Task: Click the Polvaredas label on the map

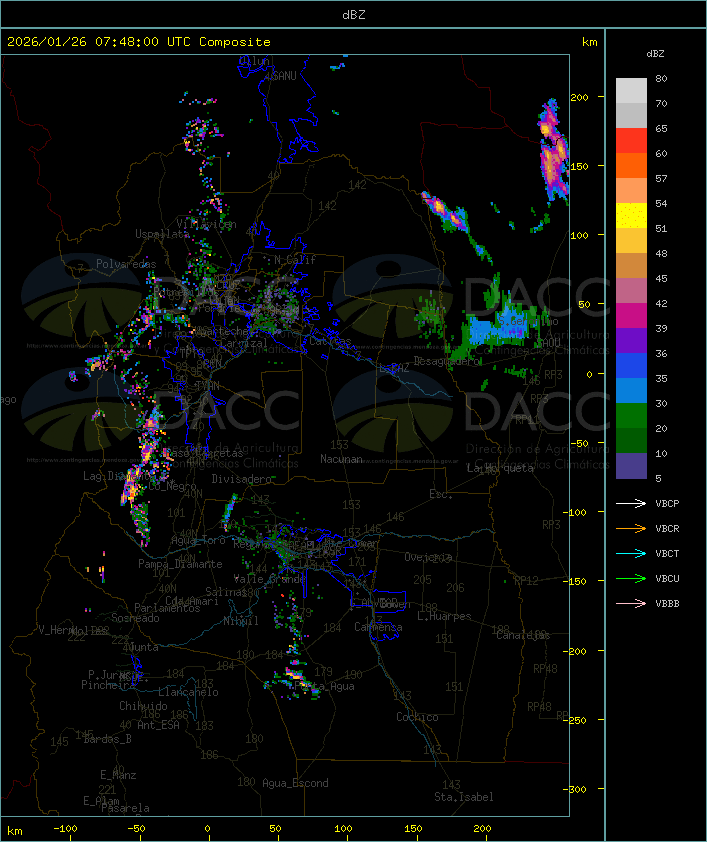Action: tap(126, 264)
